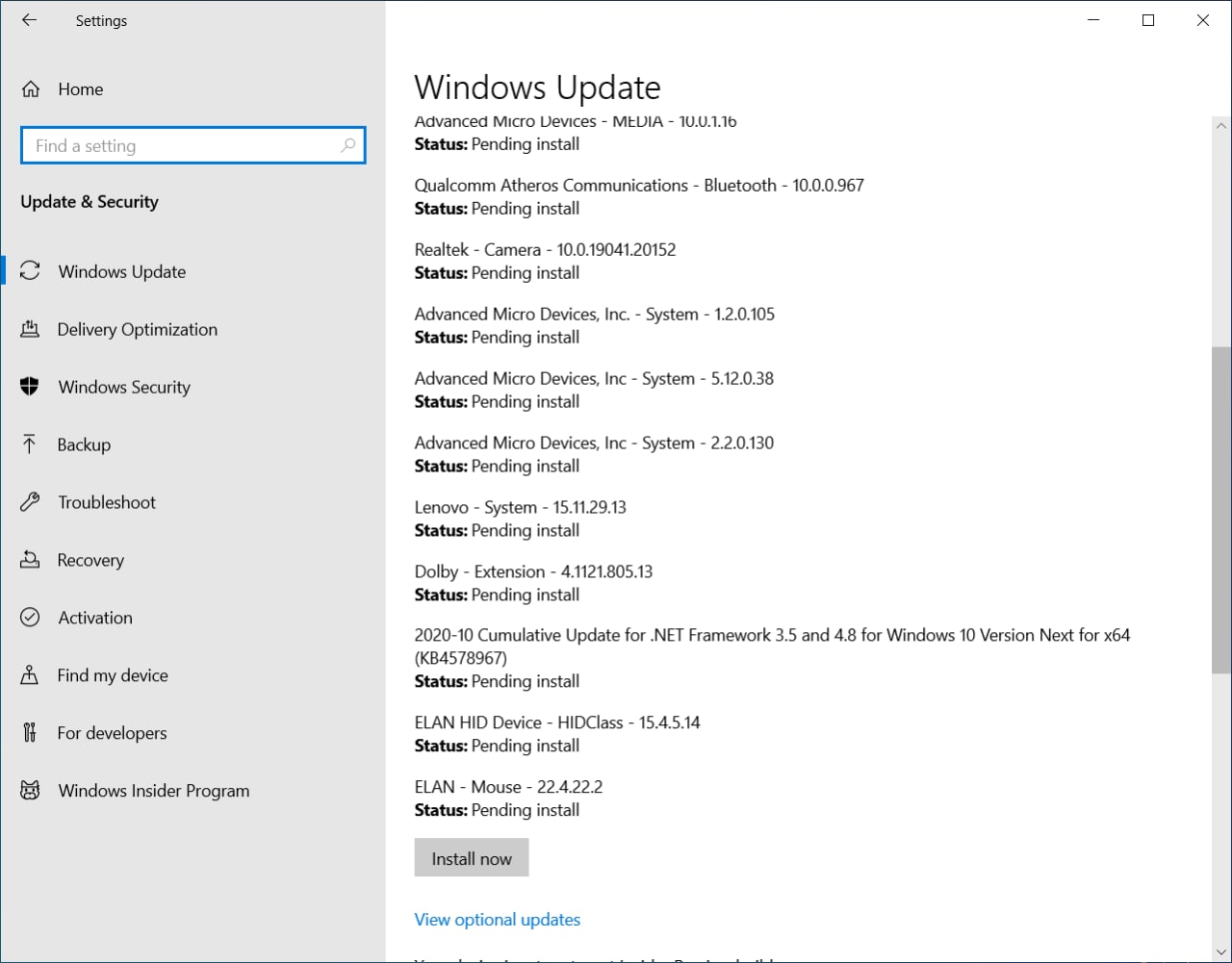1232x963 pixels.
Task: Click the Find my device icon
Action: tap(30, 675)
